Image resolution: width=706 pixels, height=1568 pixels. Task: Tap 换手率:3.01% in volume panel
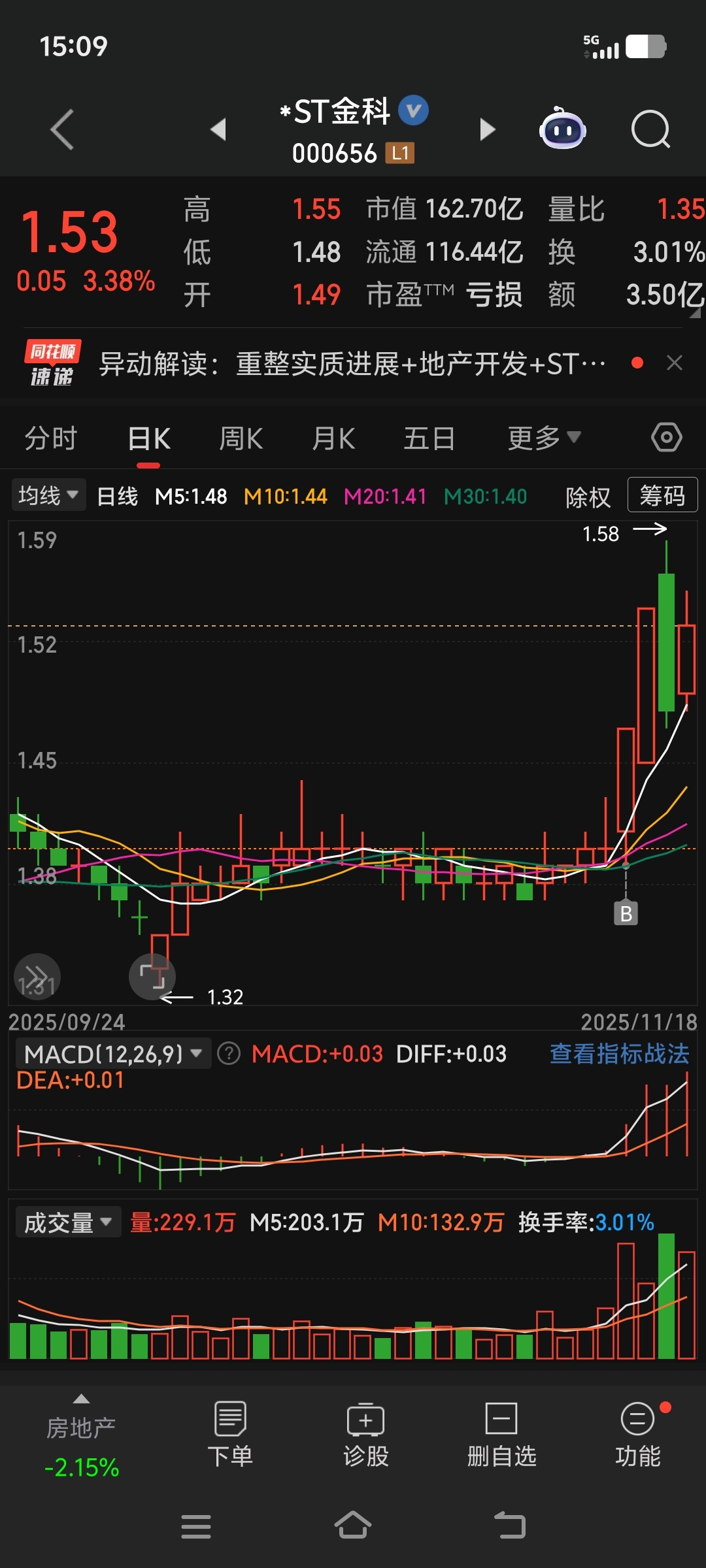pyautogui.click(x=586, y=1222)
